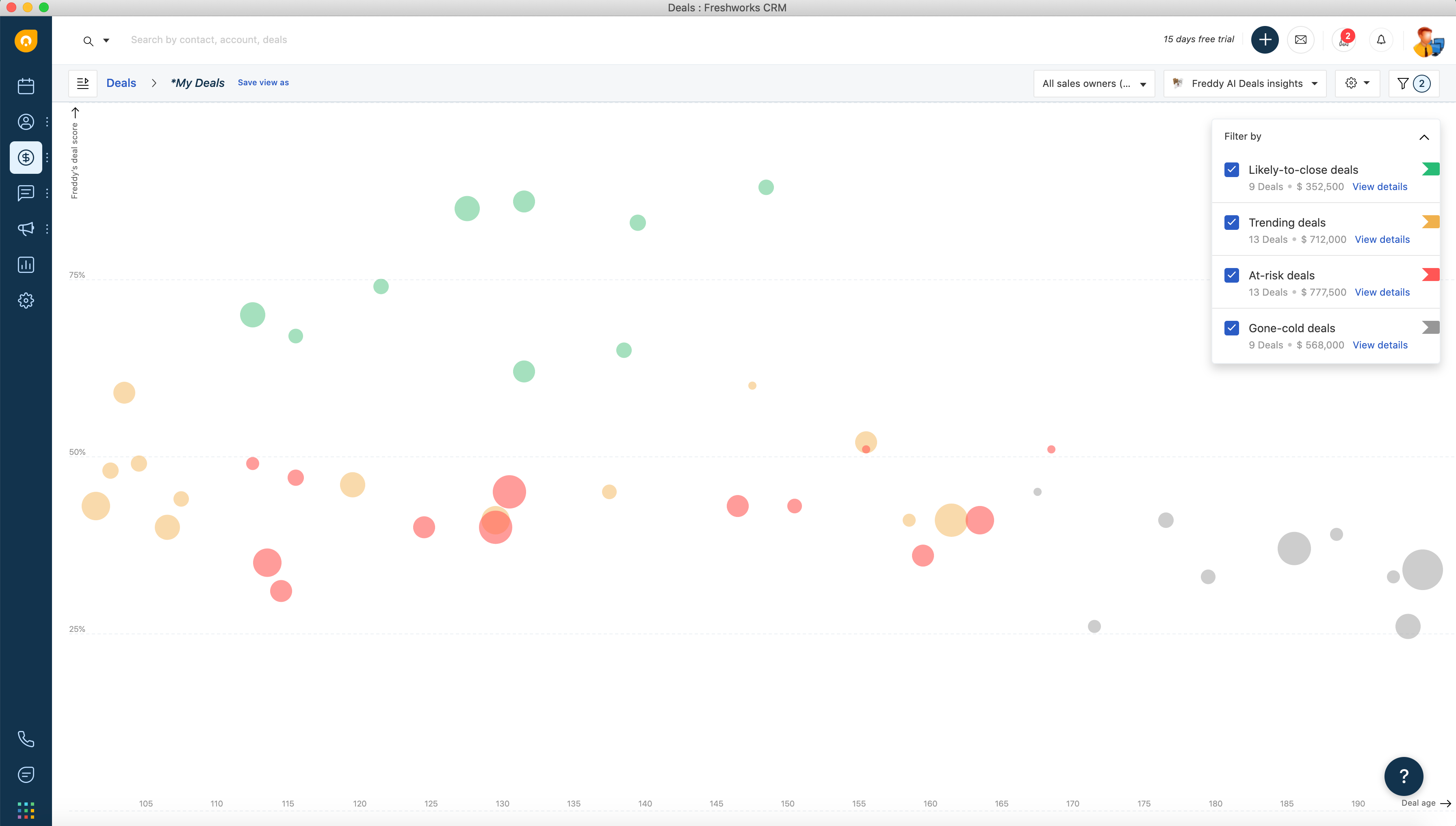Disable the Gone-cold deals checkbox
The width and height of the screenshot is (1456, 826).
[1231, 328]
